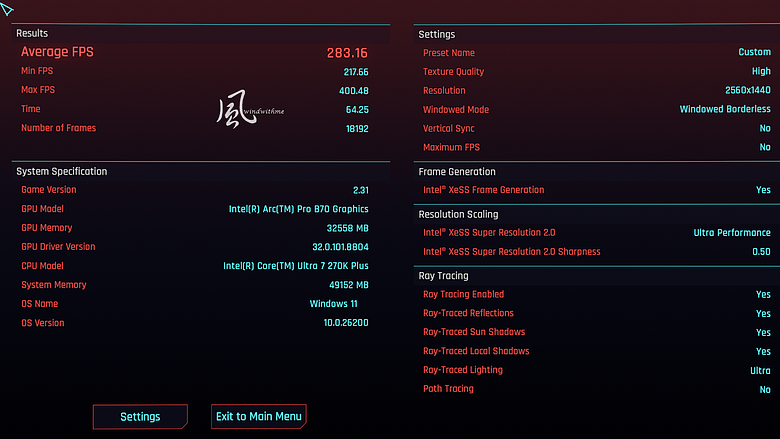Click XeSS Super Resolution 2.0 Sharpness label

511,252
